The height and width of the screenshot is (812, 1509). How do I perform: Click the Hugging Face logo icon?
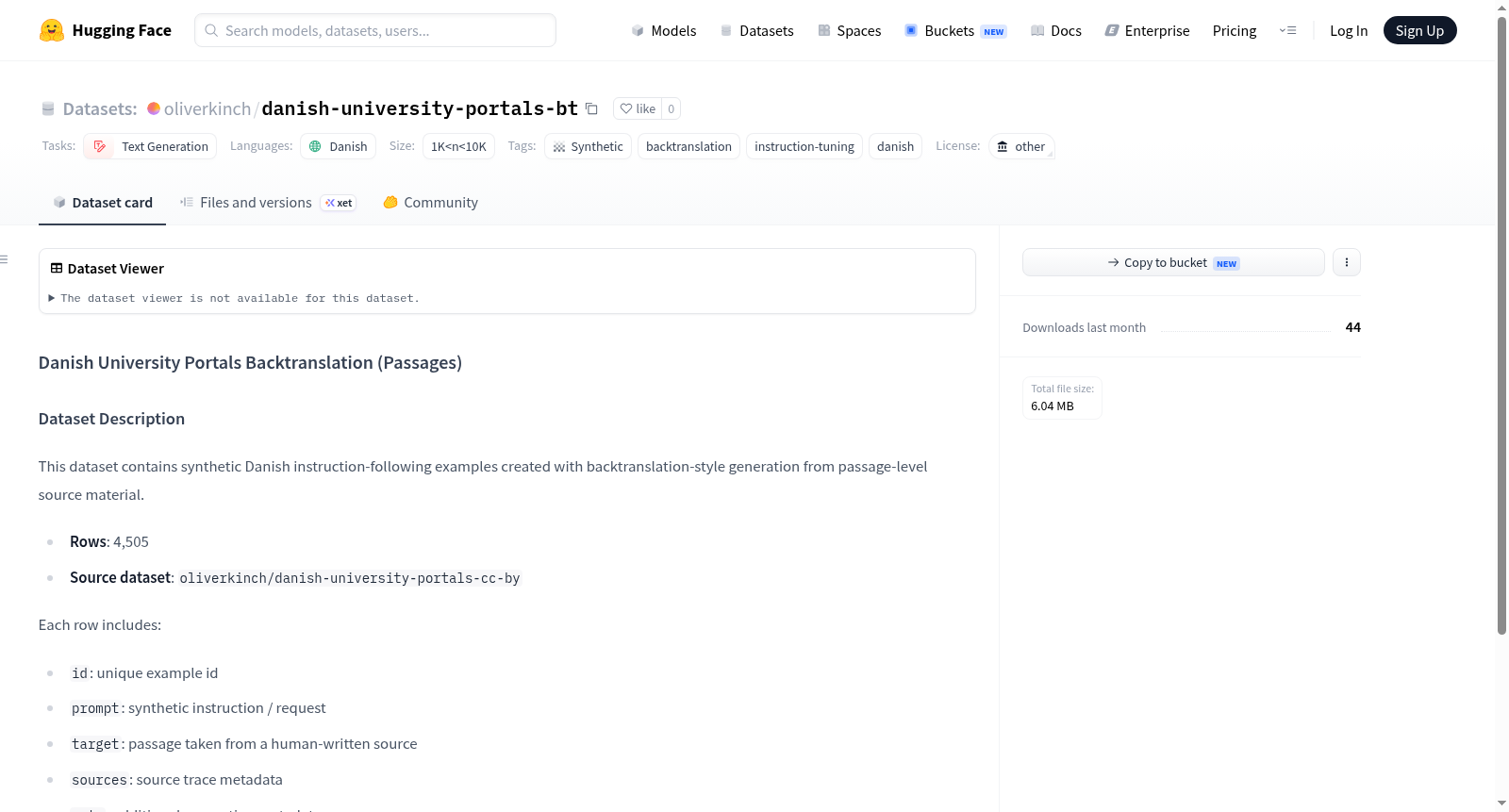51,30
